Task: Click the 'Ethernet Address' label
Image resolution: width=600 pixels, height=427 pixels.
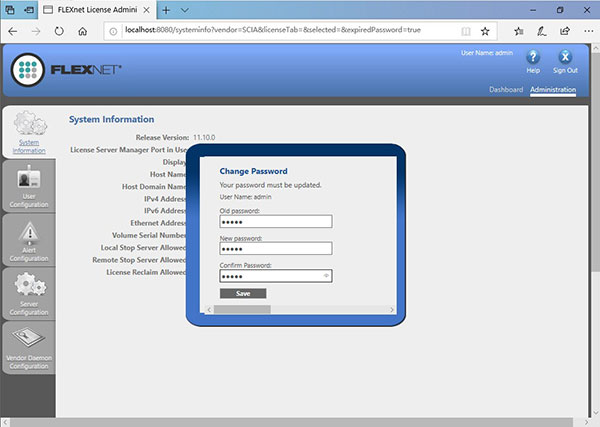Action: [158, 223]
